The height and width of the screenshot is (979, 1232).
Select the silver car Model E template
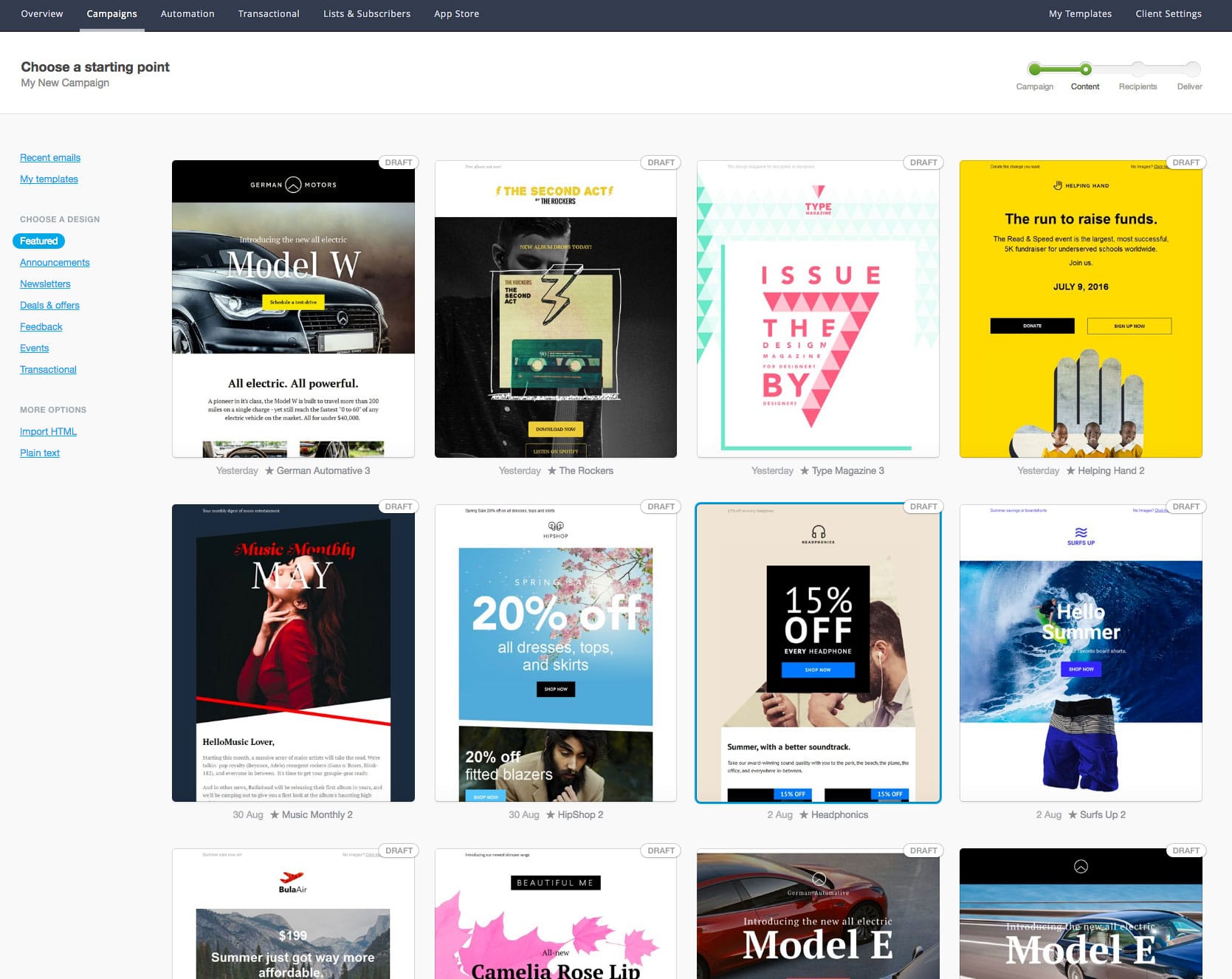1081,914
